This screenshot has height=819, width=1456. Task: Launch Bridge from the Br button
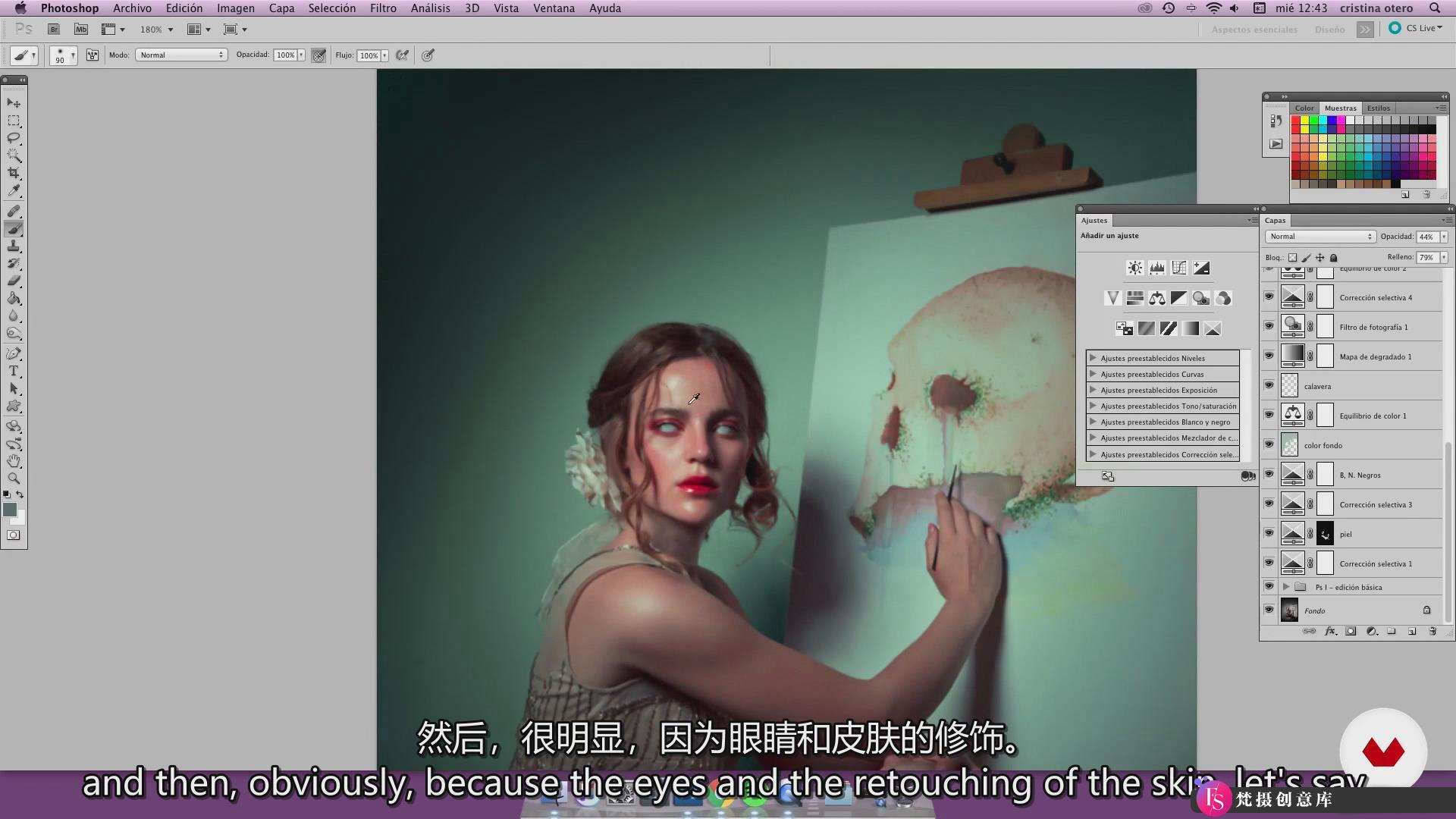[54, 30]
